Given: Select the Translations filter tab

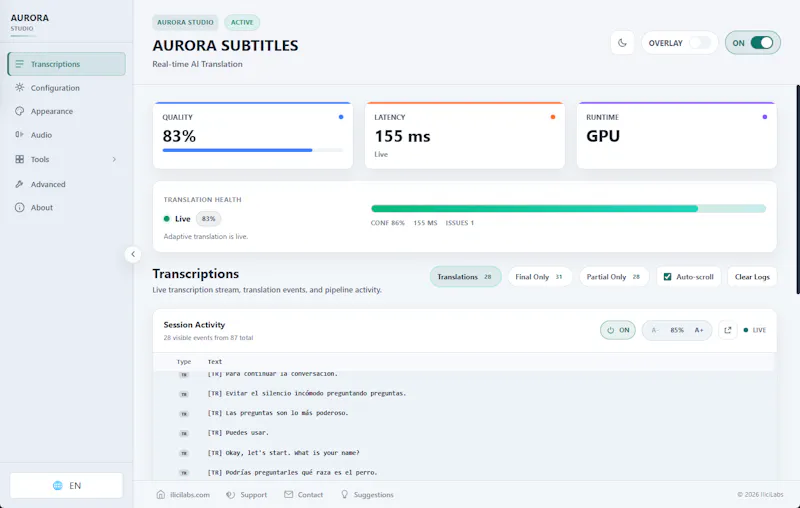Looking at the screenshot, I should pos(465,277).
